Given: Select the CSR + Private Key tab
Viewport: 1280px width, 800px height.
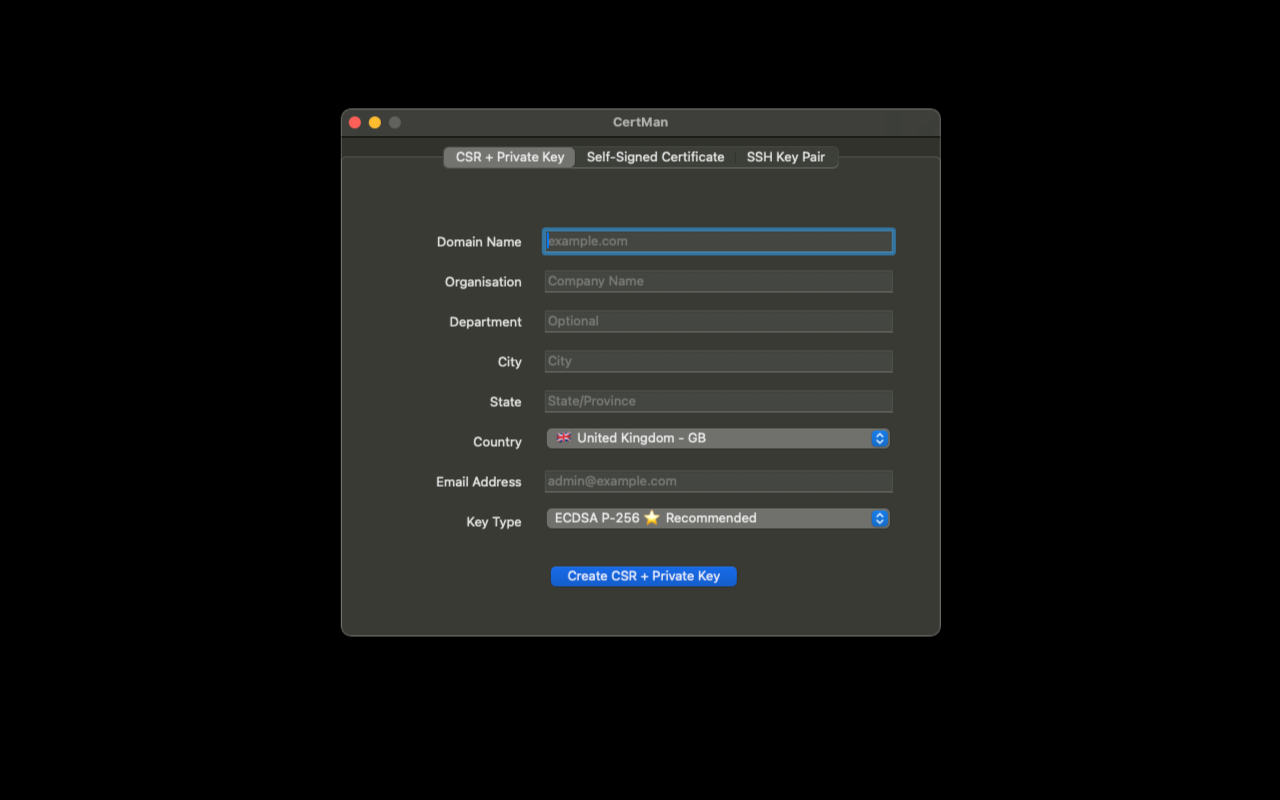Looking at the screenshot, I should pyautogui.click(x=508, y=157).
